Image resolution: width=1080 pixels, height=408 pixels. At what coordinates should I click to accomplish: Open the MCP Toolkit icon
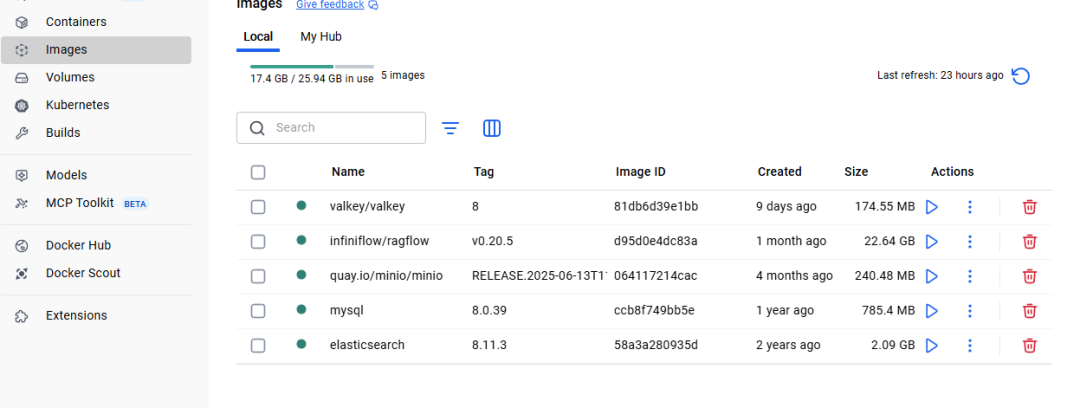pos(22,203)
